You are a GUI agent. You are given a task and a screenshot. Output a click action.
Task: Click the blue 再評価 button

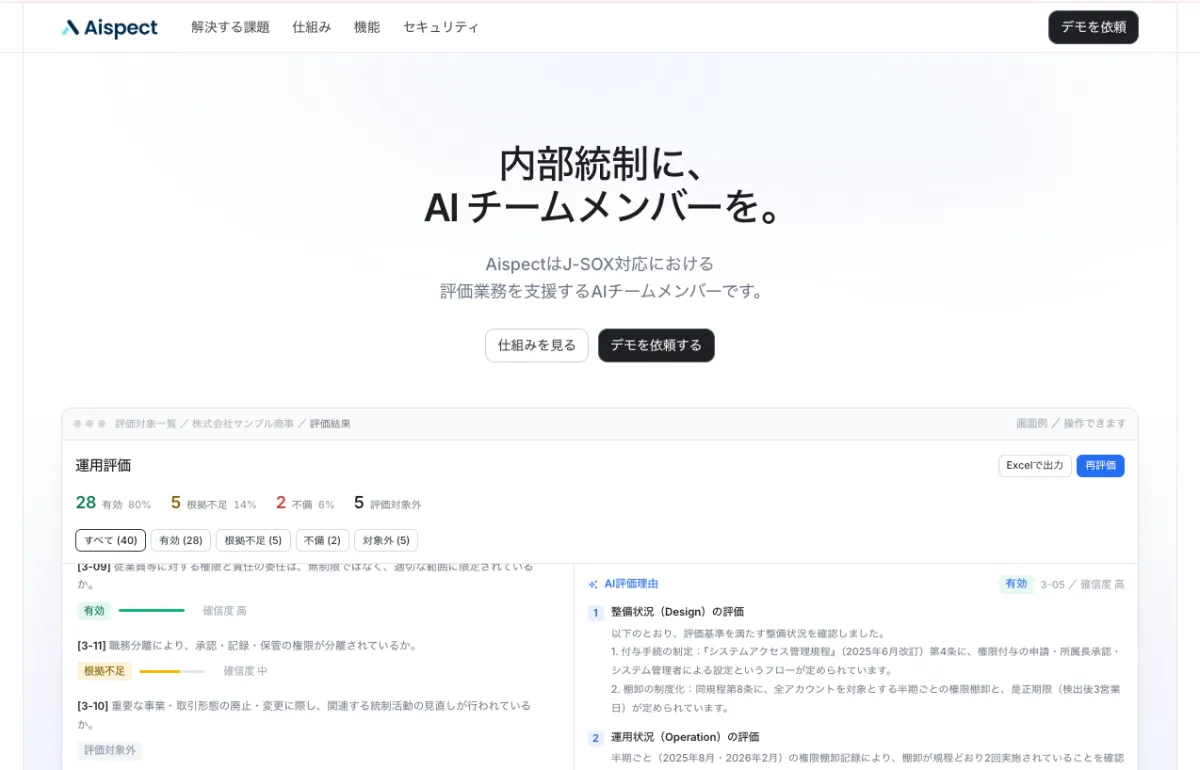(1100, 466)
